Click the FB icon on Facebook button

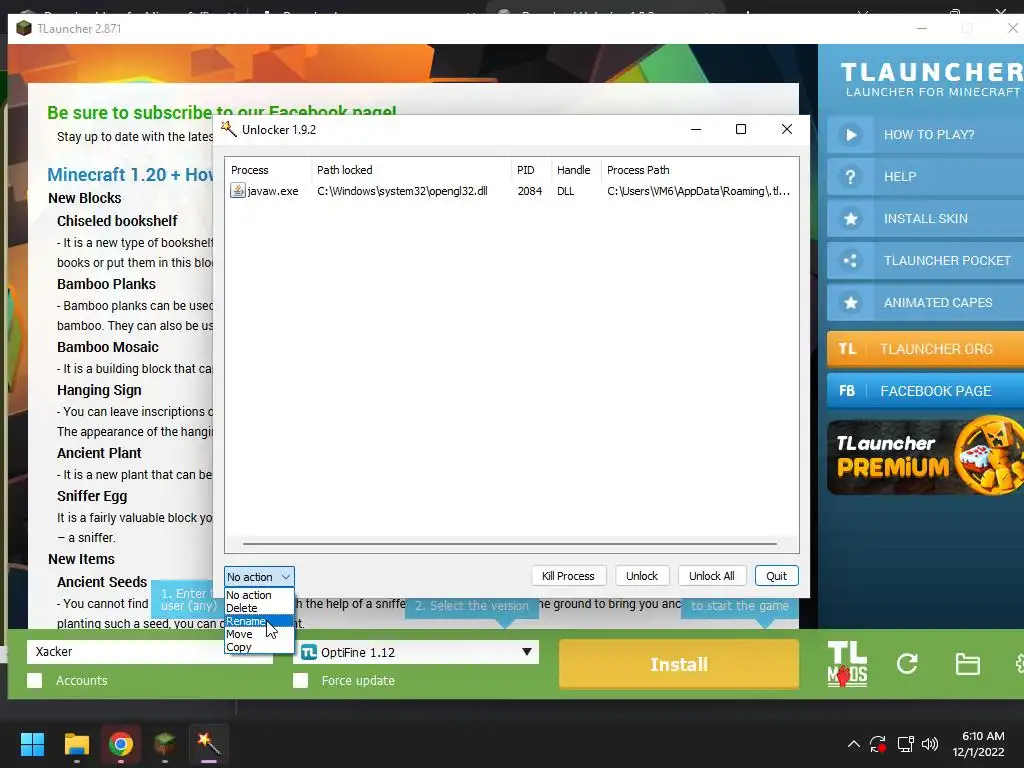[x=847, y=391]
